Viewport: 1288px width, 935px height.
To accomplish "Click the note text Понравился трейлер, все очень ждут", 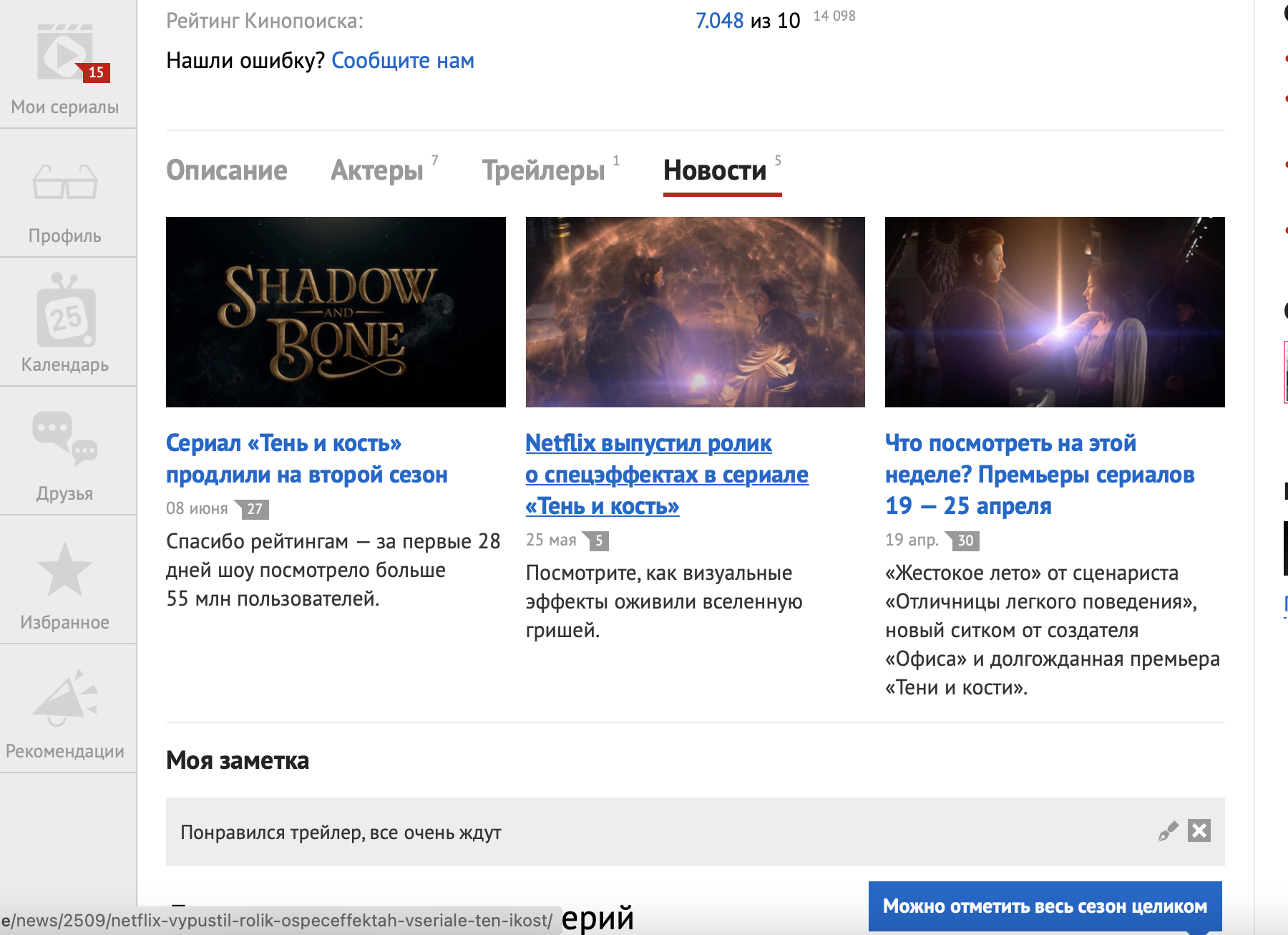I will 341,833.
